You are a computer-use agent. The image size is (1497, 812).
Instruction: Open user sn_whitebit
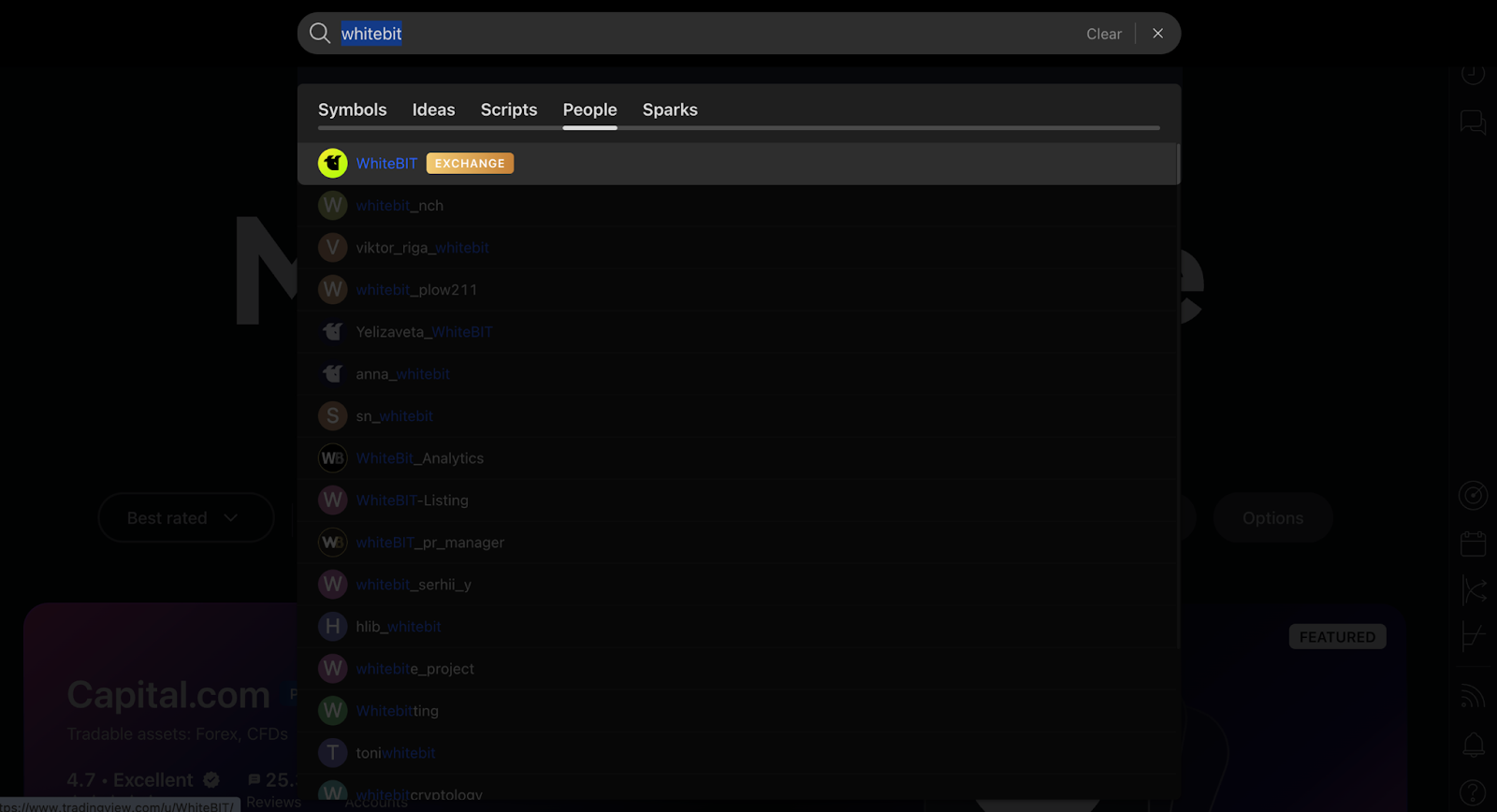coord(737,416)
